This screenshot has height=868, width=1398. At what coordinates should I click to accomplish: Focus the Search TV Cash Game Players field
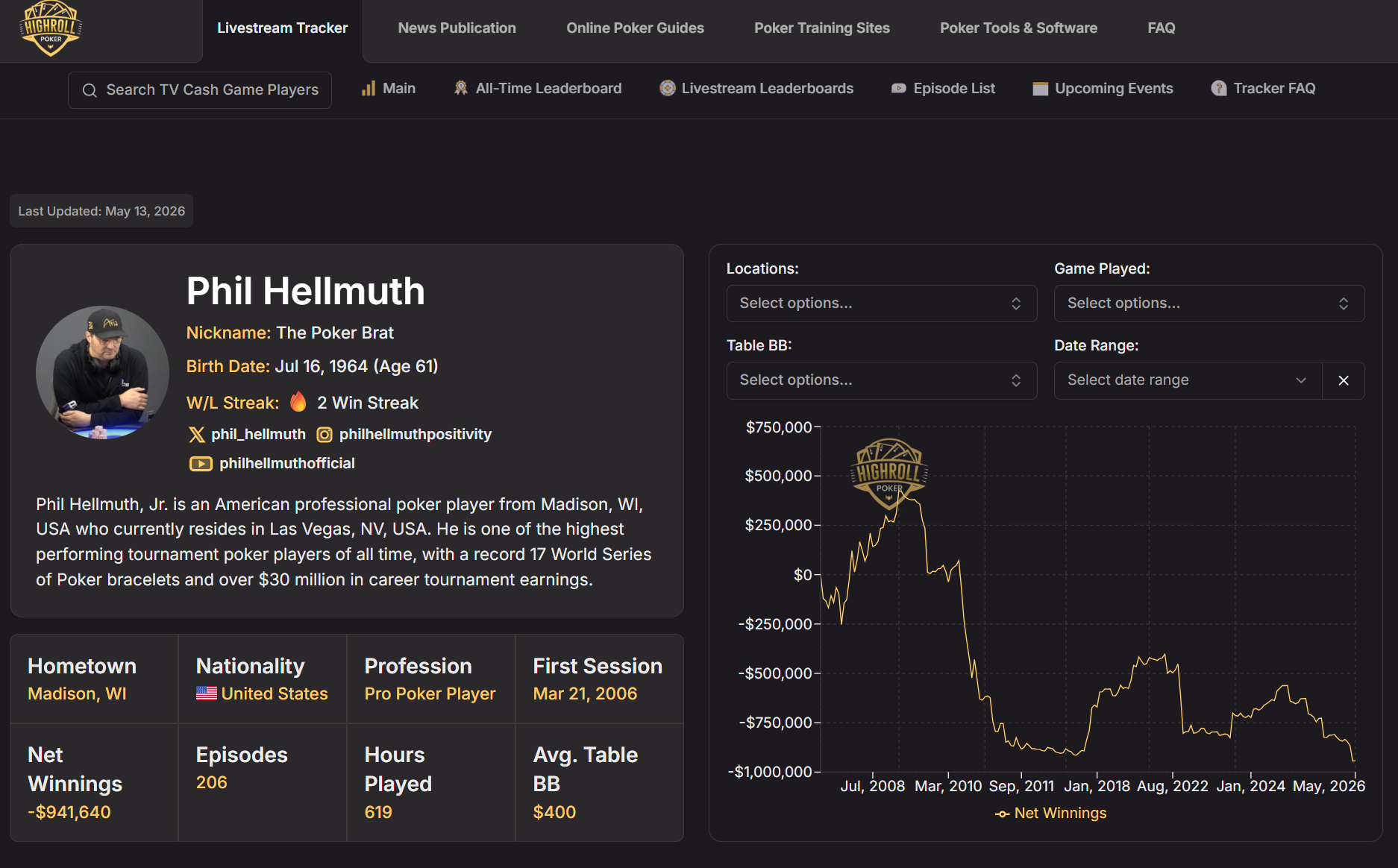tap(200, 90)
